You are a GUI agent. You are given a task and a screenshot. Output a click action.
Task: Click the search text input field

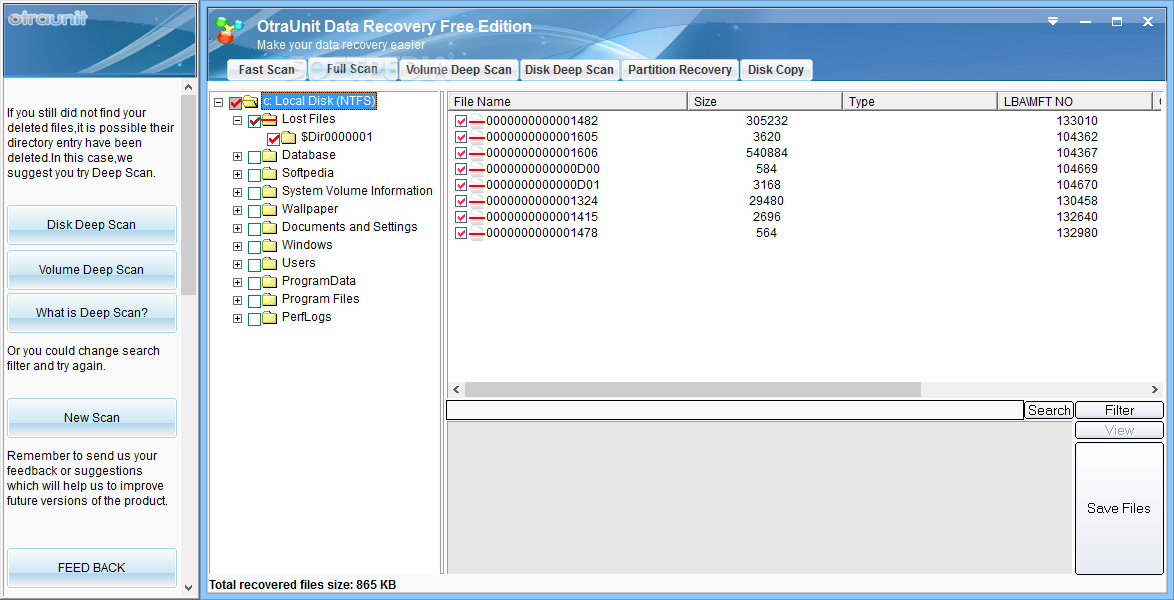(734, 410)
